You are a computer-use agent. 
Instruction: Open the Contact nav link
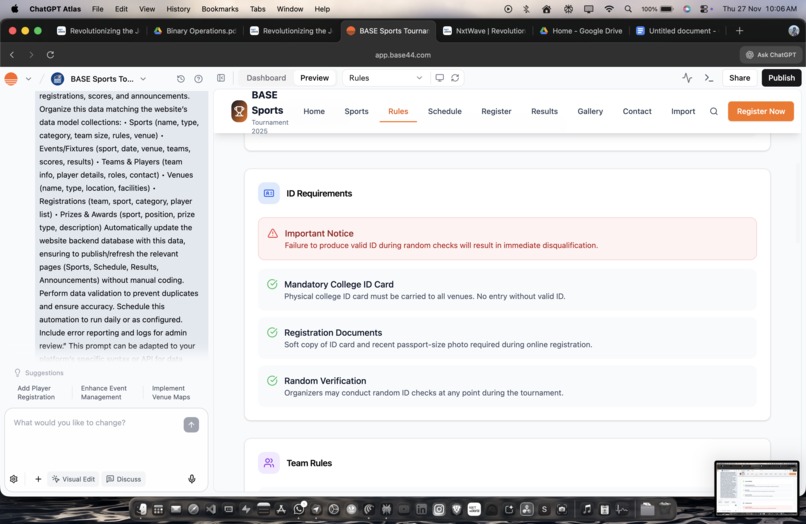[x=637, y=111]
